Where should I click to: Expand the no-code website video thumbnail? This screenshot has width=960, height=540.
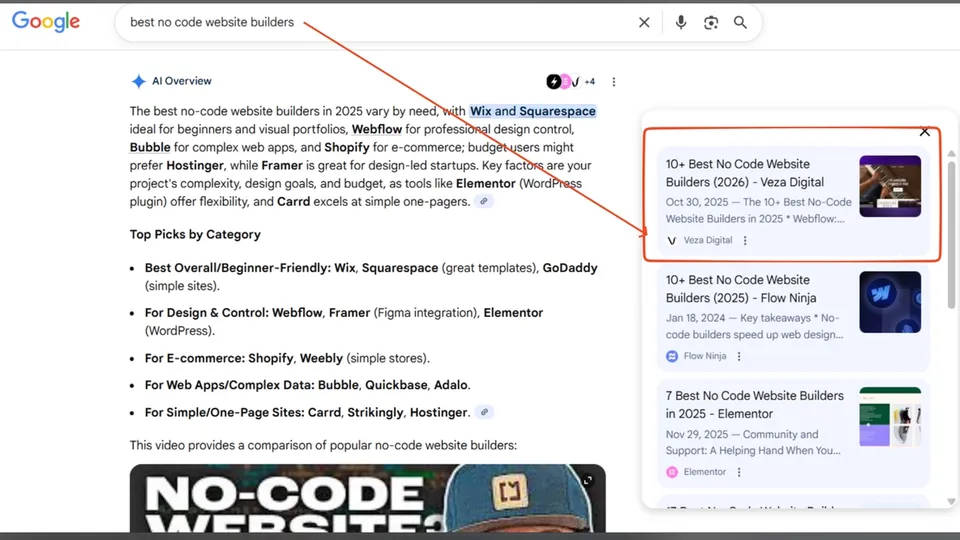pos(588,481)
